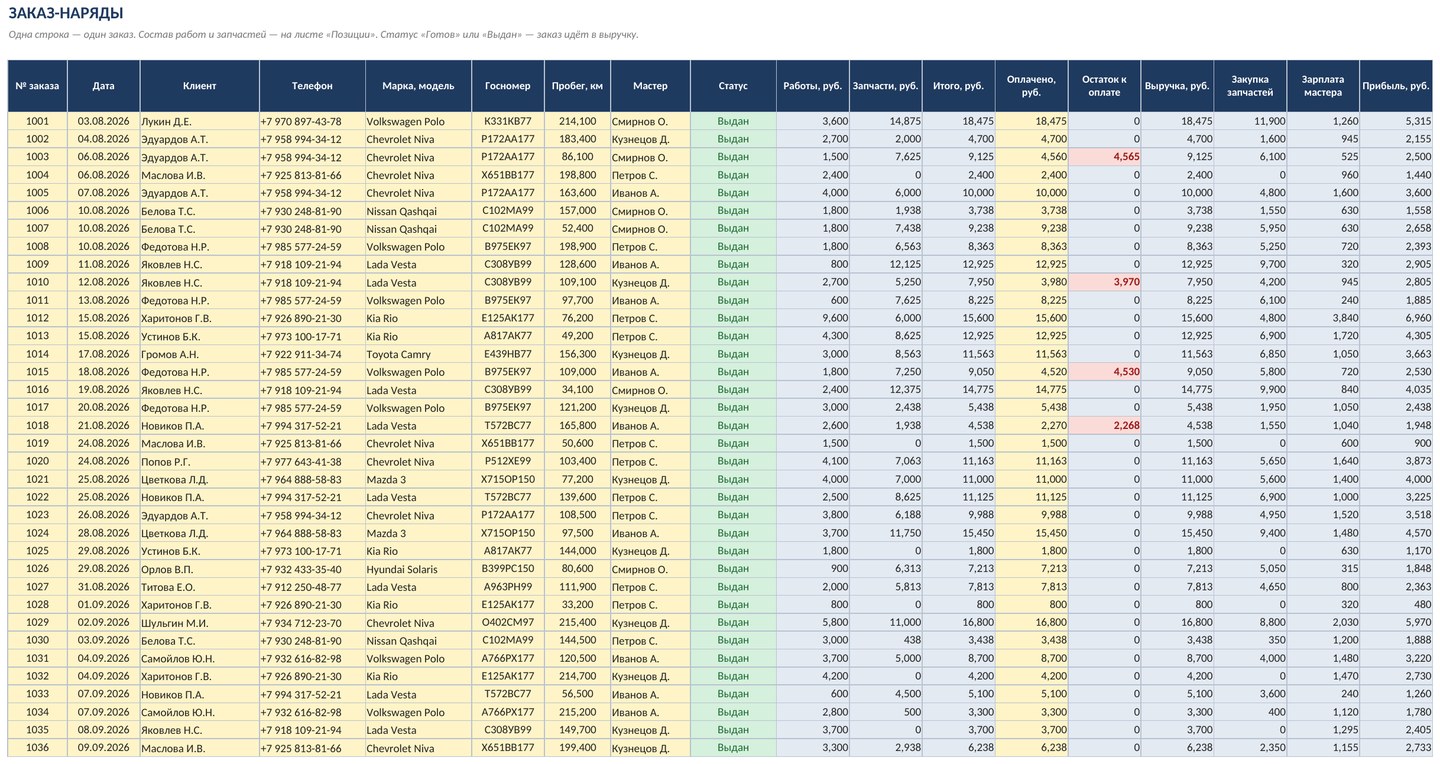
Task: Select order number cell 1036
Action: pyautogui.click(x=37, y=748)
